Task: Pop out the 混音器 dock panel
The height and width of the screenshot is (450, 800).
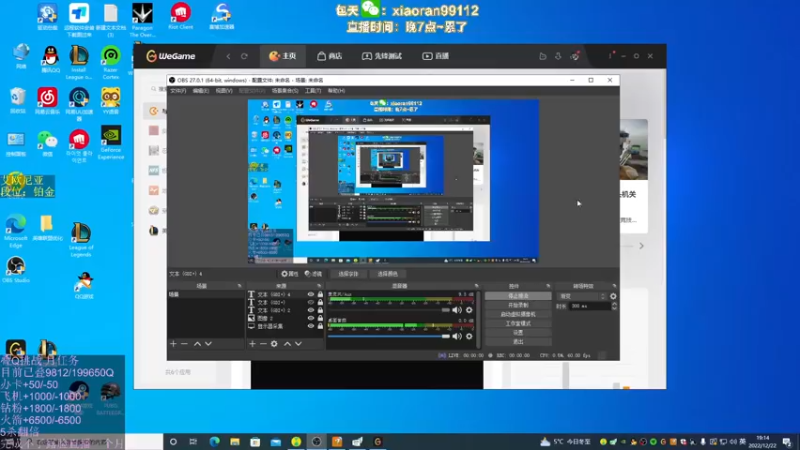Action: 477,286
